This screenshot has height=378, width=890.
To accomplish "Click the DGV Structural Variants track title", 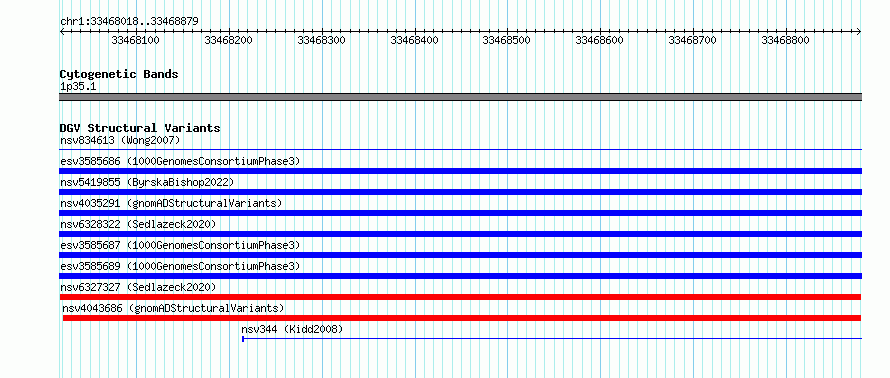I will pos(140,128).
